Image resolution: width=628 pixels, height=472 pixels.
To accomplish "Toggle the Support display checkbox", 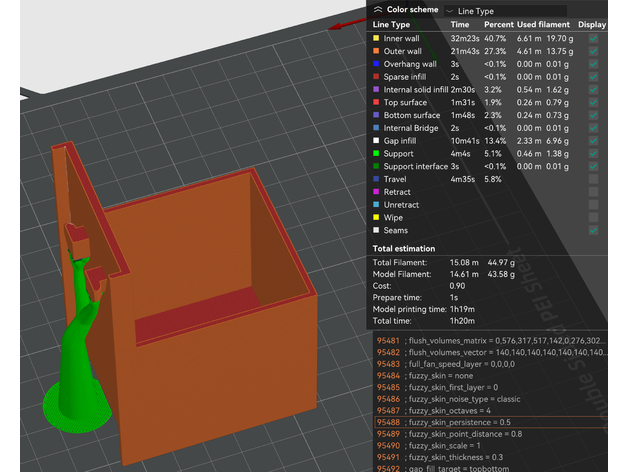I will click(593, 154).
